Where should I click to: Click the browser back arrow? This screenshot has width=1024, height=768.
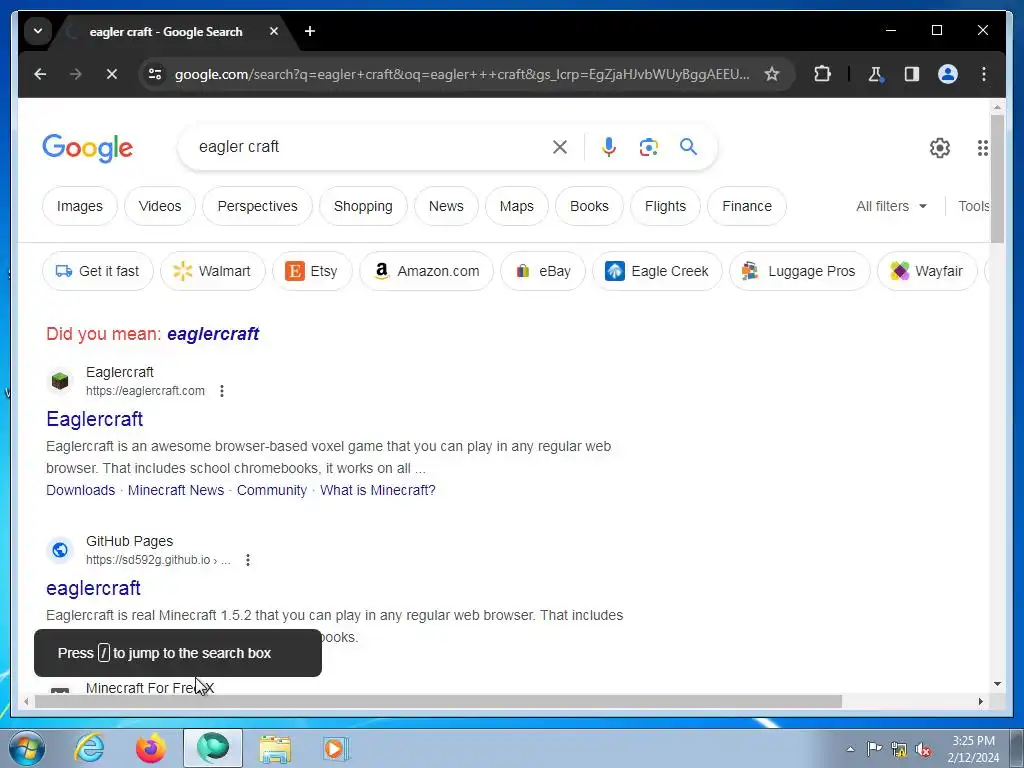coord(40,74)
